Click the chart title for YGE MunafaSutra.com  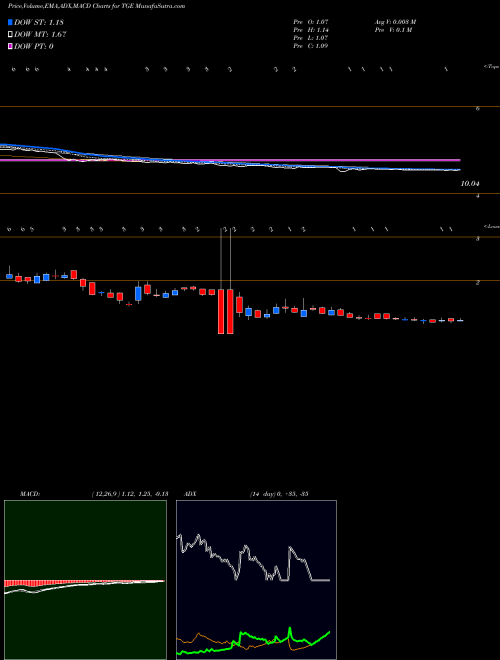point(96,7)
